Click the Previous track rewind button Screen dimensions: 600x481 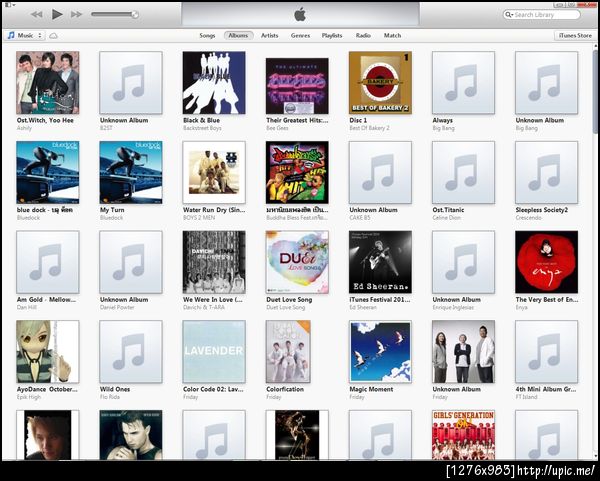point(37,15)
